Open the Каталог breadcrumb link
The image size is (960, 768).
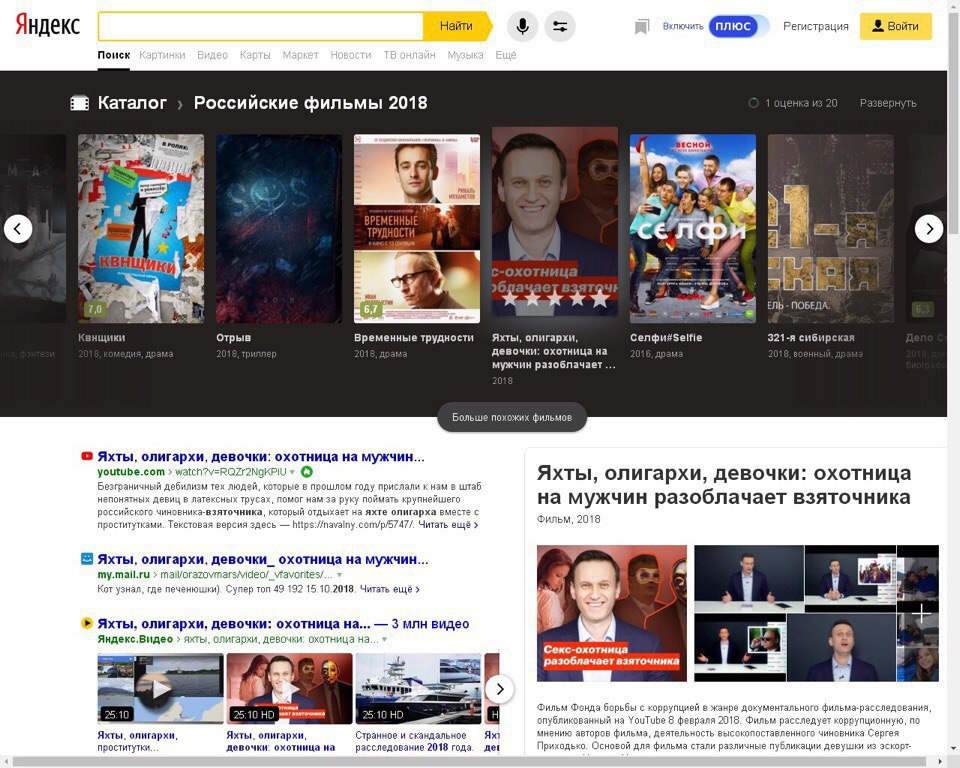click(x=132, y=103)
